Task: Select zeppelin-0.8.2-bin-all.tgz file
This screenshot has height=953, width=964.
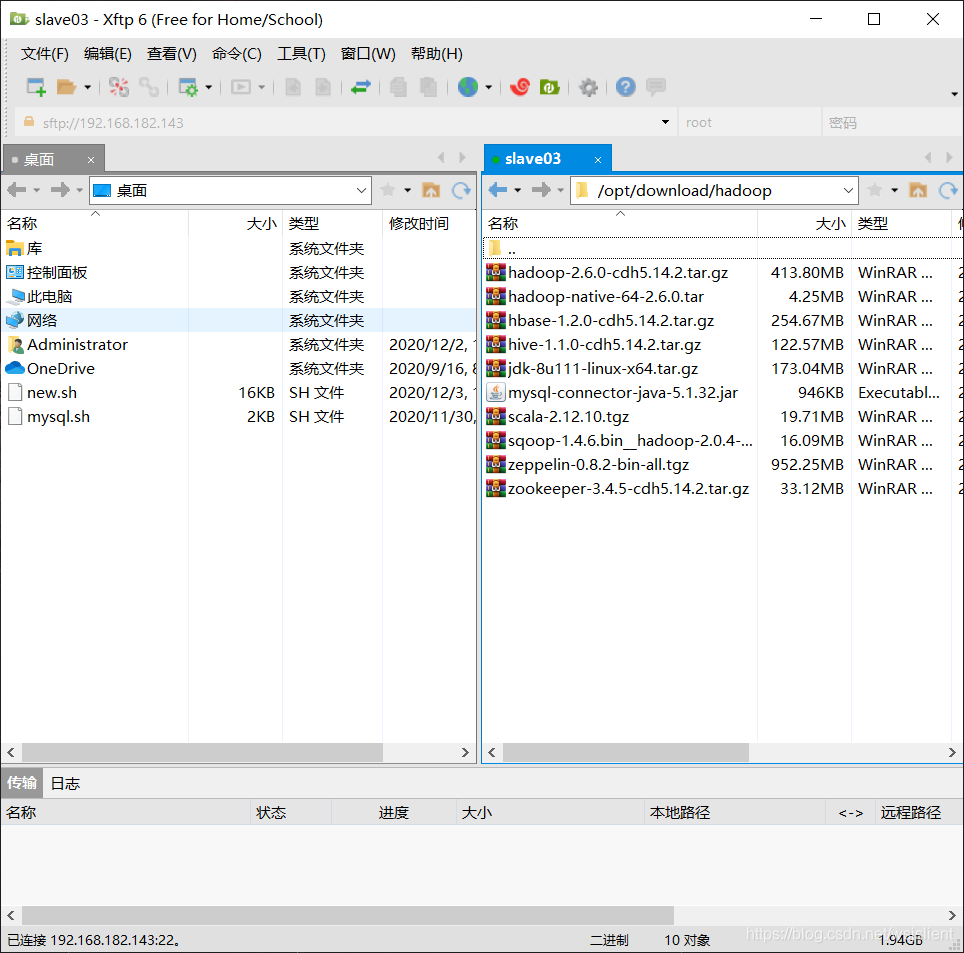Action: point(598,465)
